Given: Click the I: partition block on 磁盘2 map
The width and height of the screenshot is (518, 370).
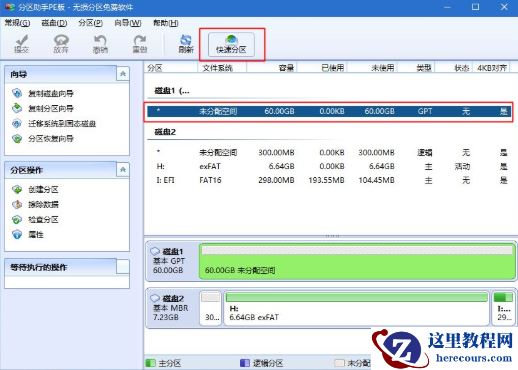Looking at the screenshot, I should [503, 308].
